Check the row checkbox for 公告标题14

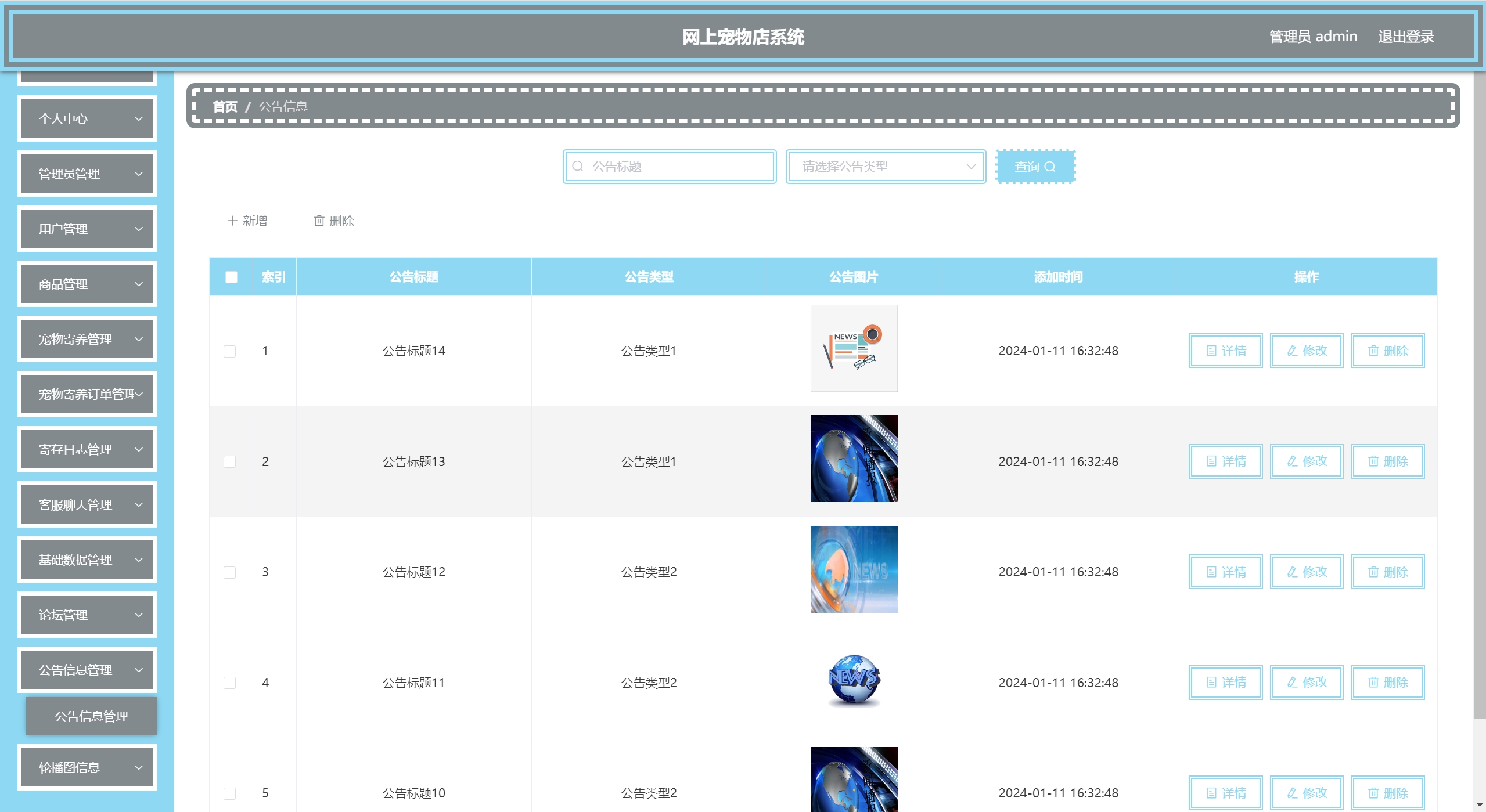(x=230, y=351)
